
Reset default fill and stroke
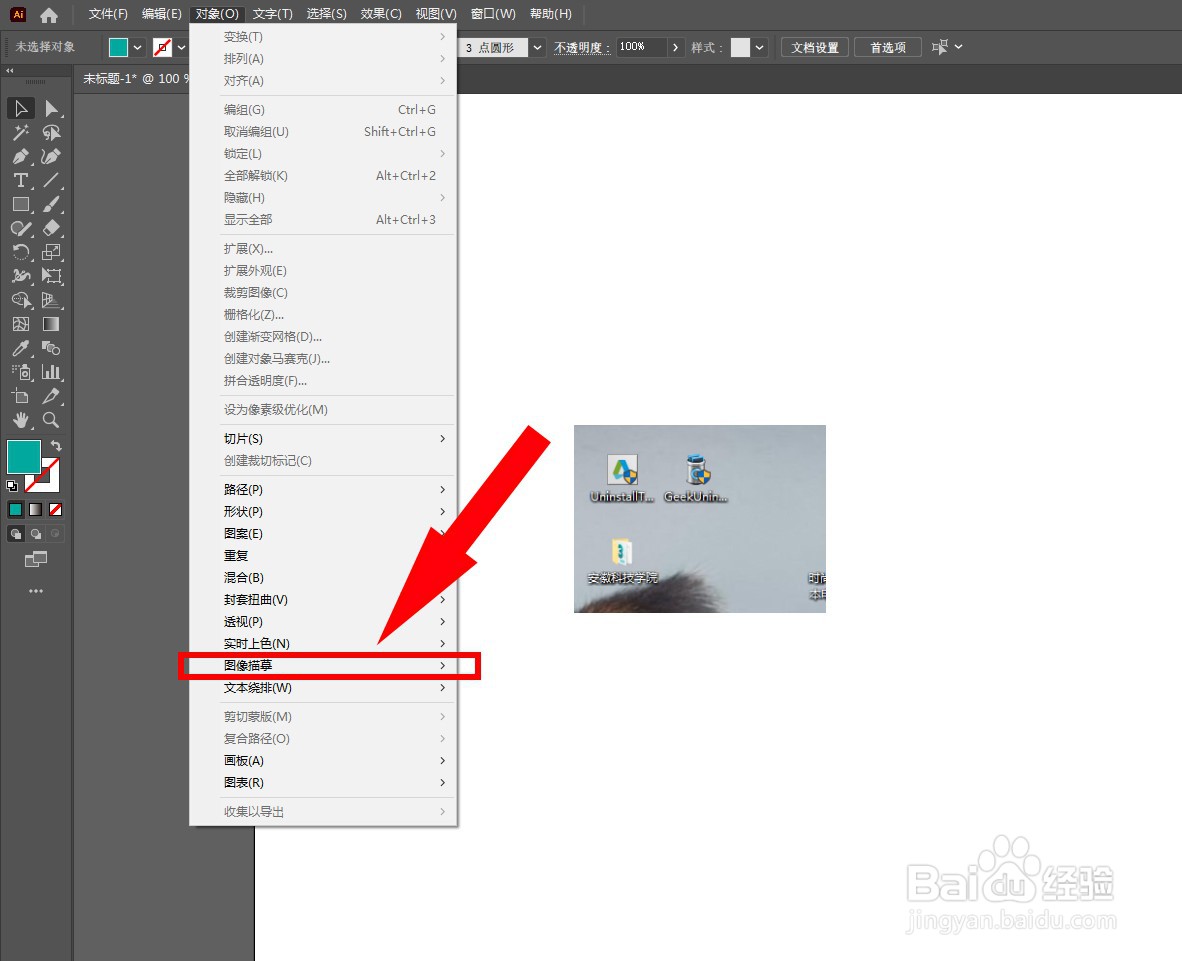coord(12,486)
